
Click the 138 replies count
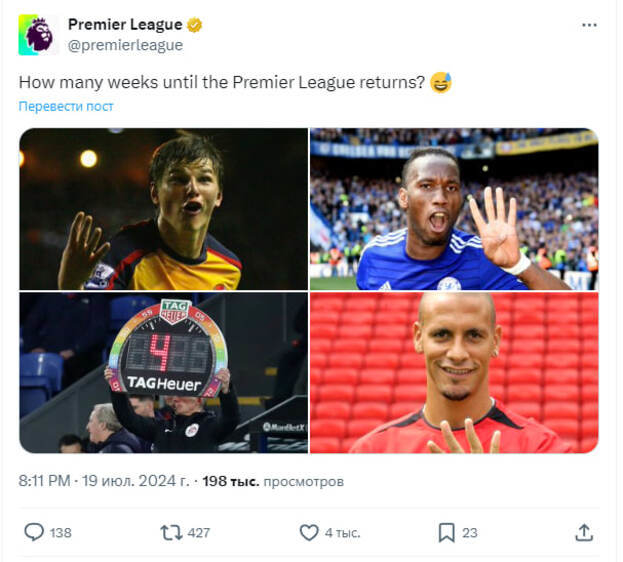coord(61,532)
